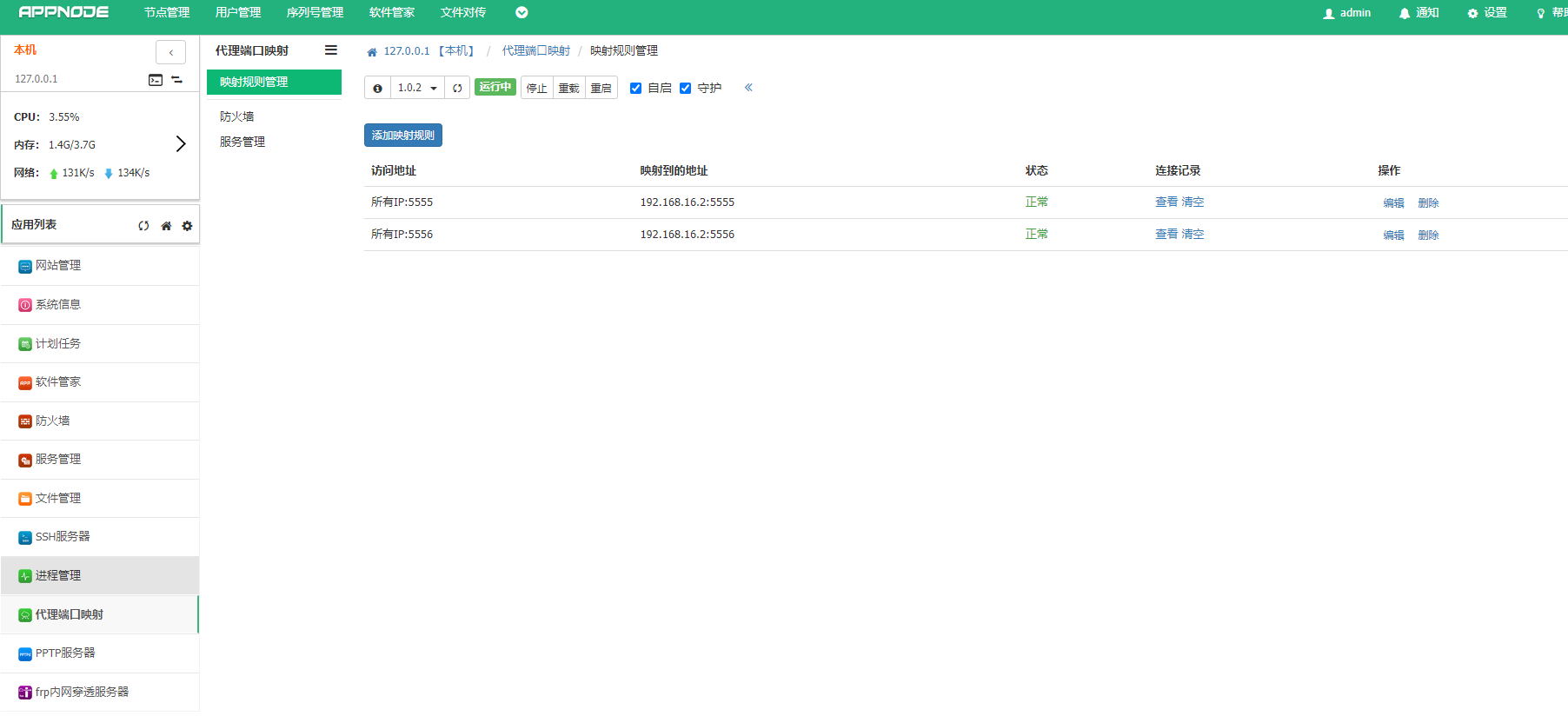
Task: Click 代理端口映射 breadcrumb link
Action: (536, 51)
